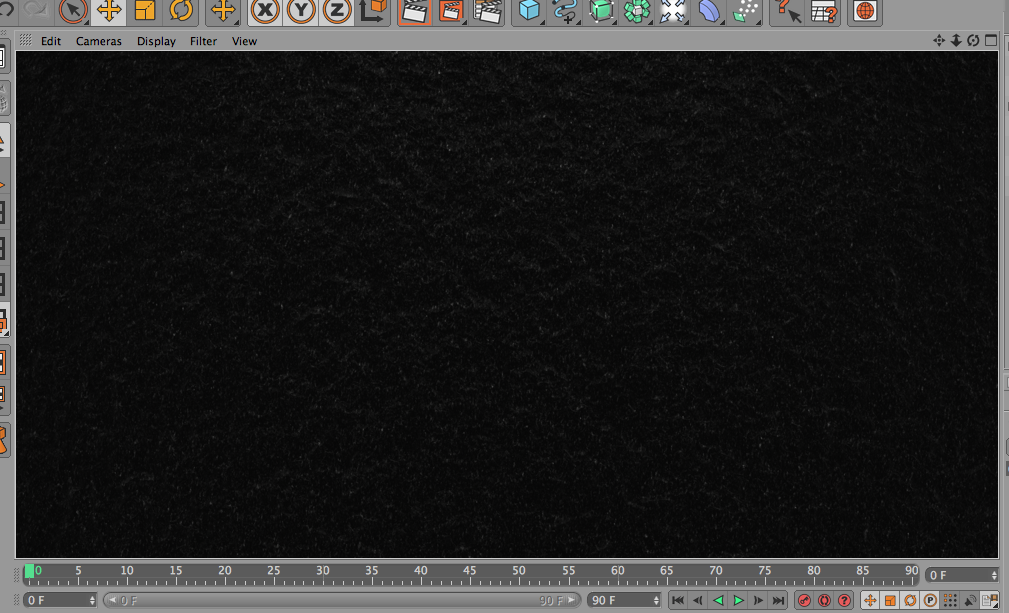Open the spline tools flyout
1009x613 pixels.
(x=565, y=11)
